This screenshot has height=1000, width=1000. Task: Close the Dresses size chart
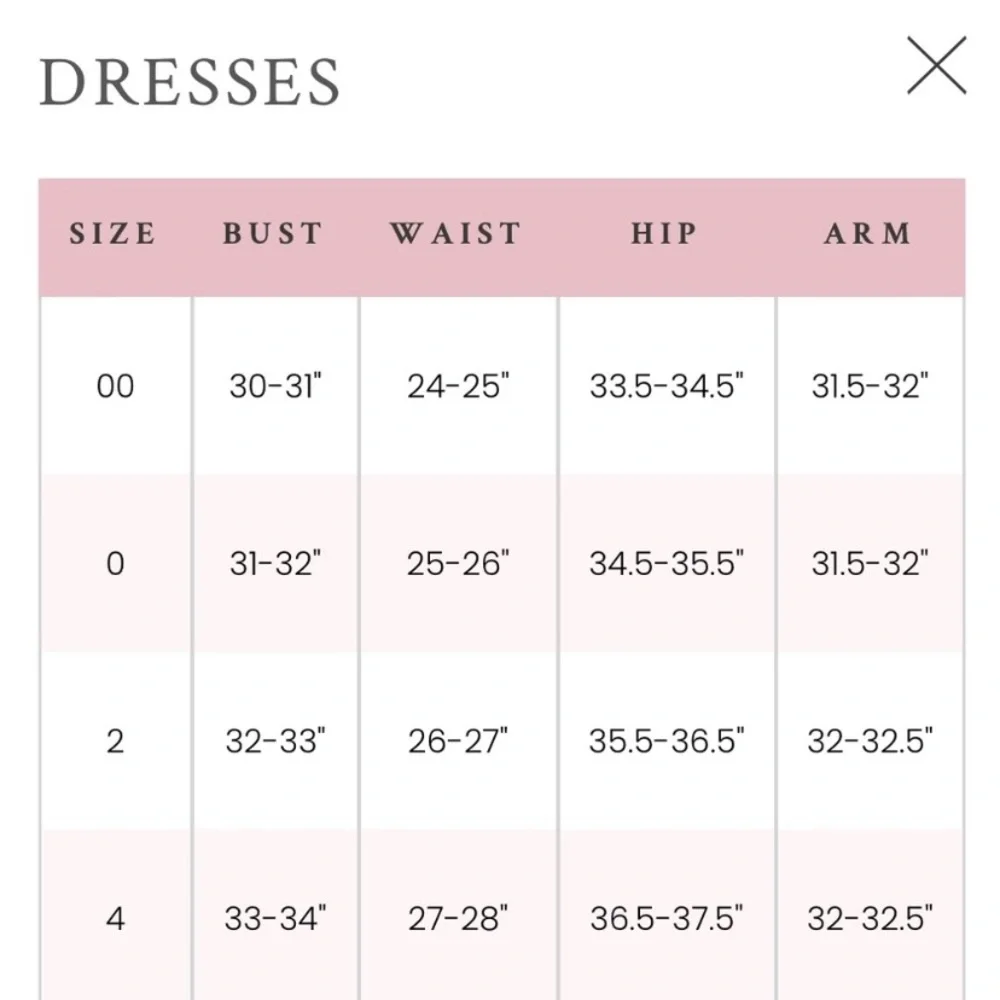(x=936, y=66)
